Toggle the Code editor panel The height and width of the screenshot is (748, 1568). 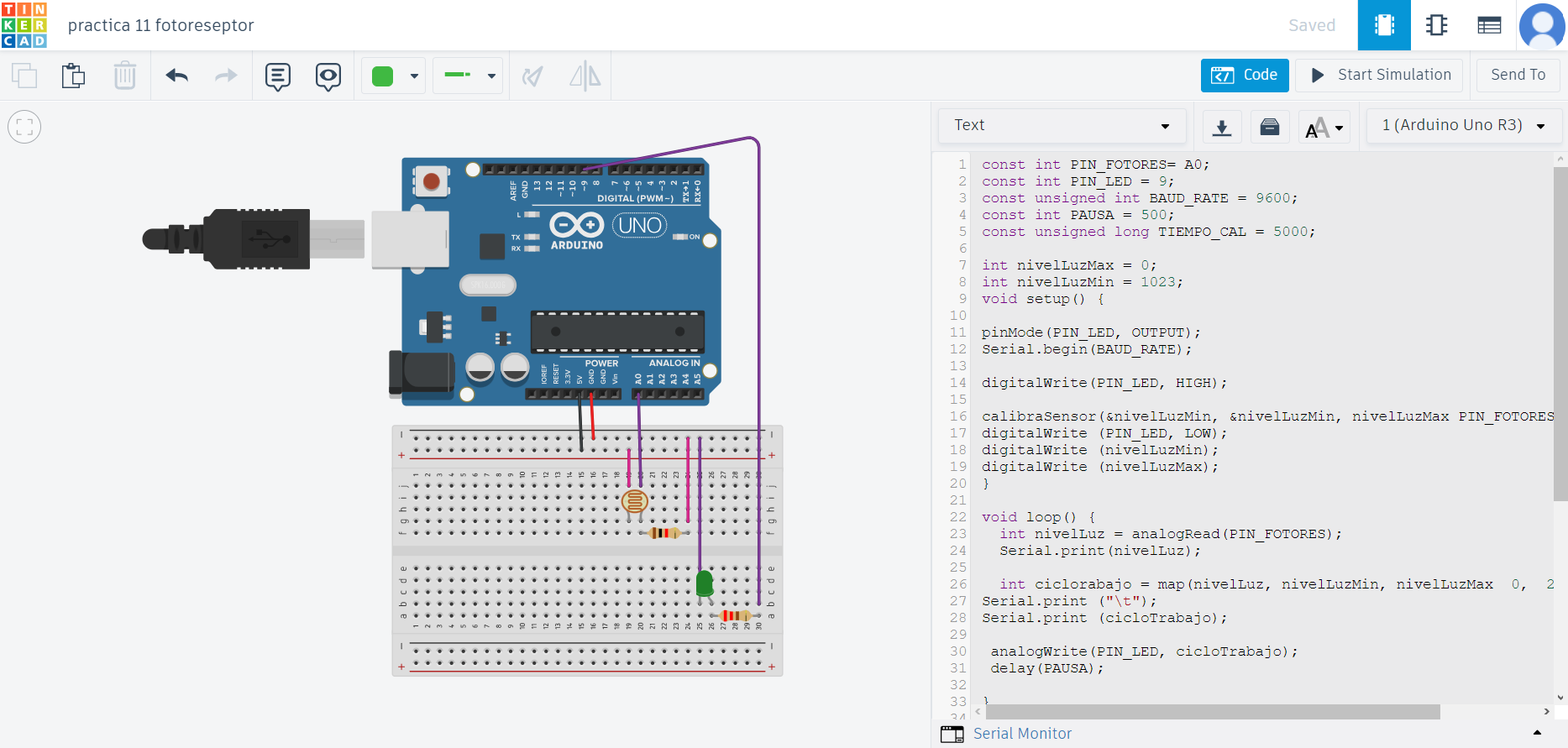pyautogui.click(x=1244, y=75)
